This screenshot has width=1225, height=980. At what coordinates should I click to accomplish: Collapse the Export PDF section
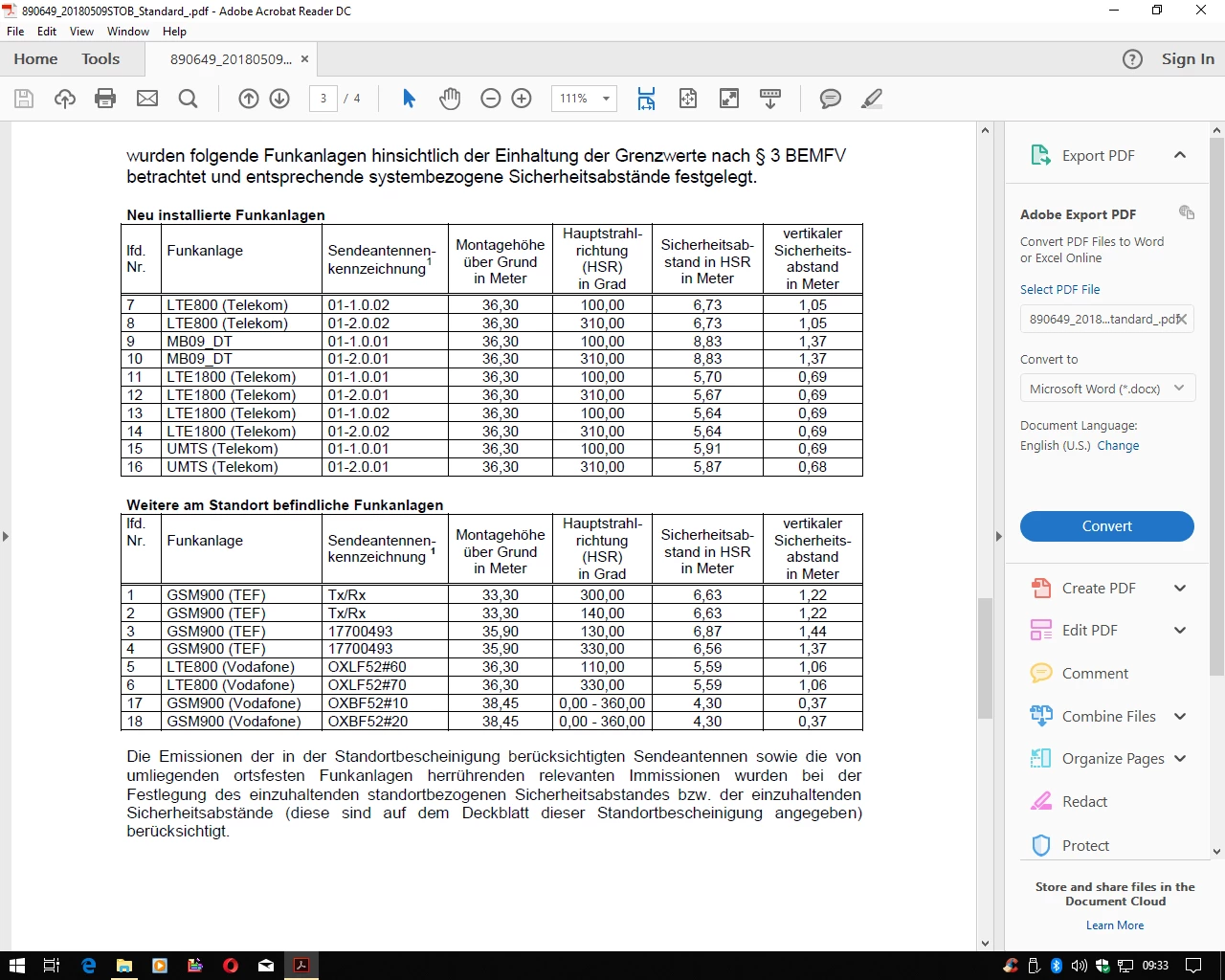click(x=1180, y=155)
